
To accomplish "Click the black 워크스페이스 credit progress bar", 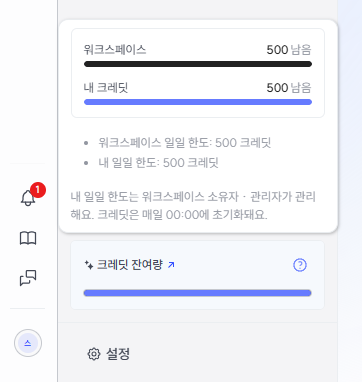I will click(x=198, y=64).
